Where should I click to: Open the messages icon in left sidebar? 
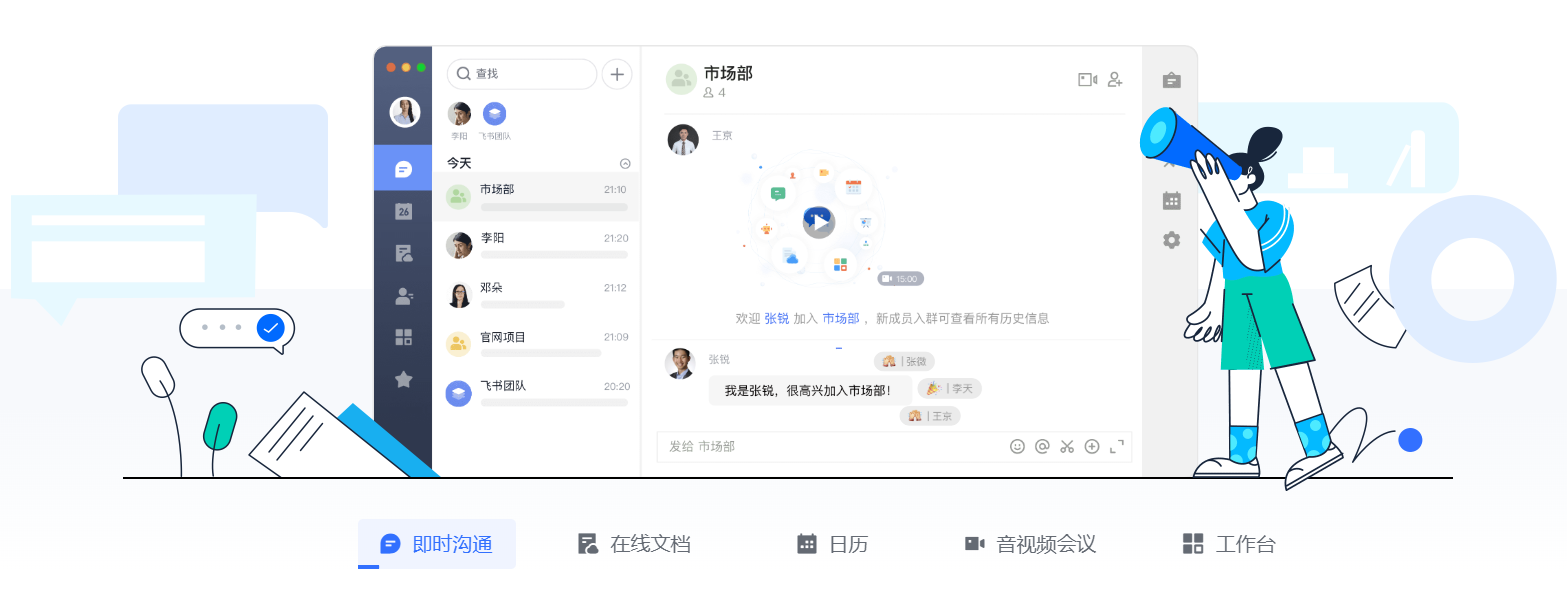coord(403,168)
